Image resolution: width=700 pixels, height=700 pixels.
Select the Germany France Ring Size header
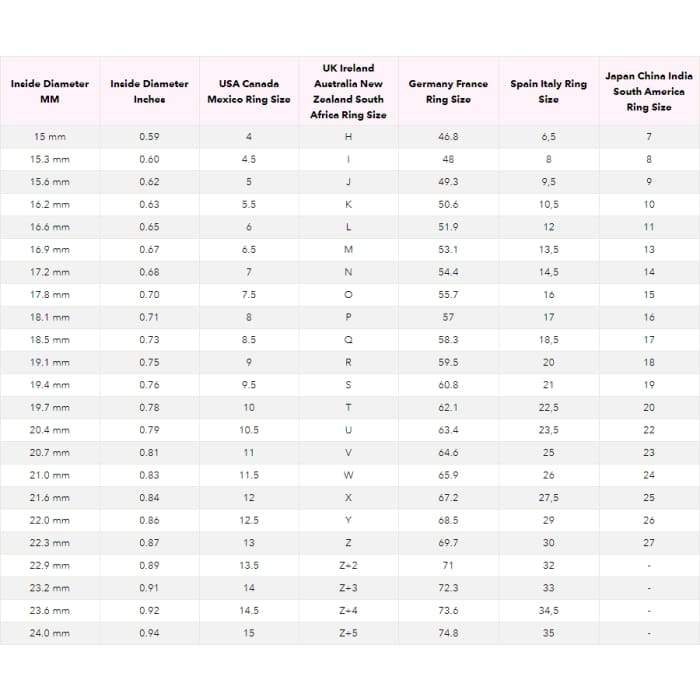pyautogui.click(x=448, y=91)
